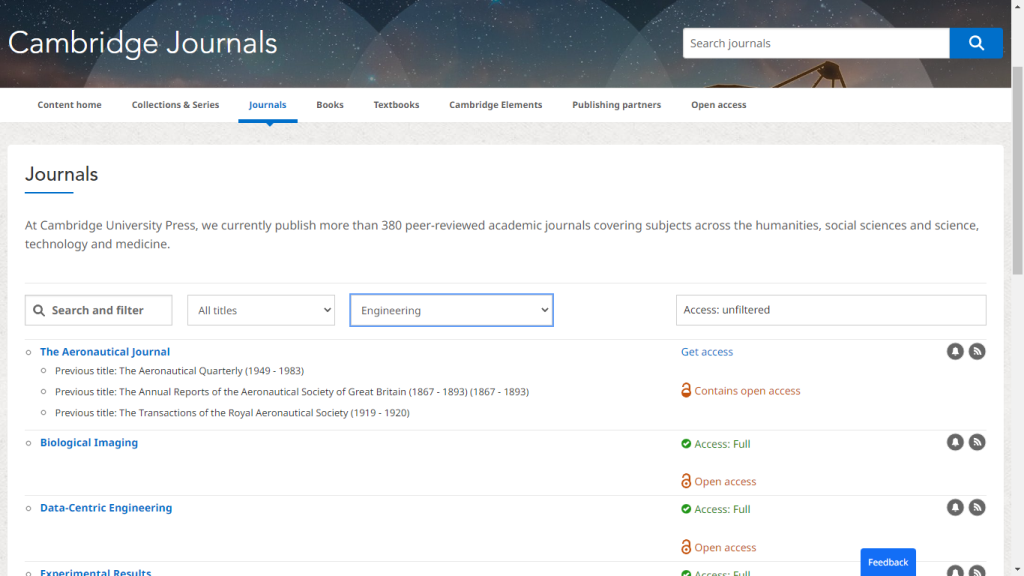The width and height of the screenshot is (1024, 576).
Task: Click Search and filter input box
Action: (99, 310)
